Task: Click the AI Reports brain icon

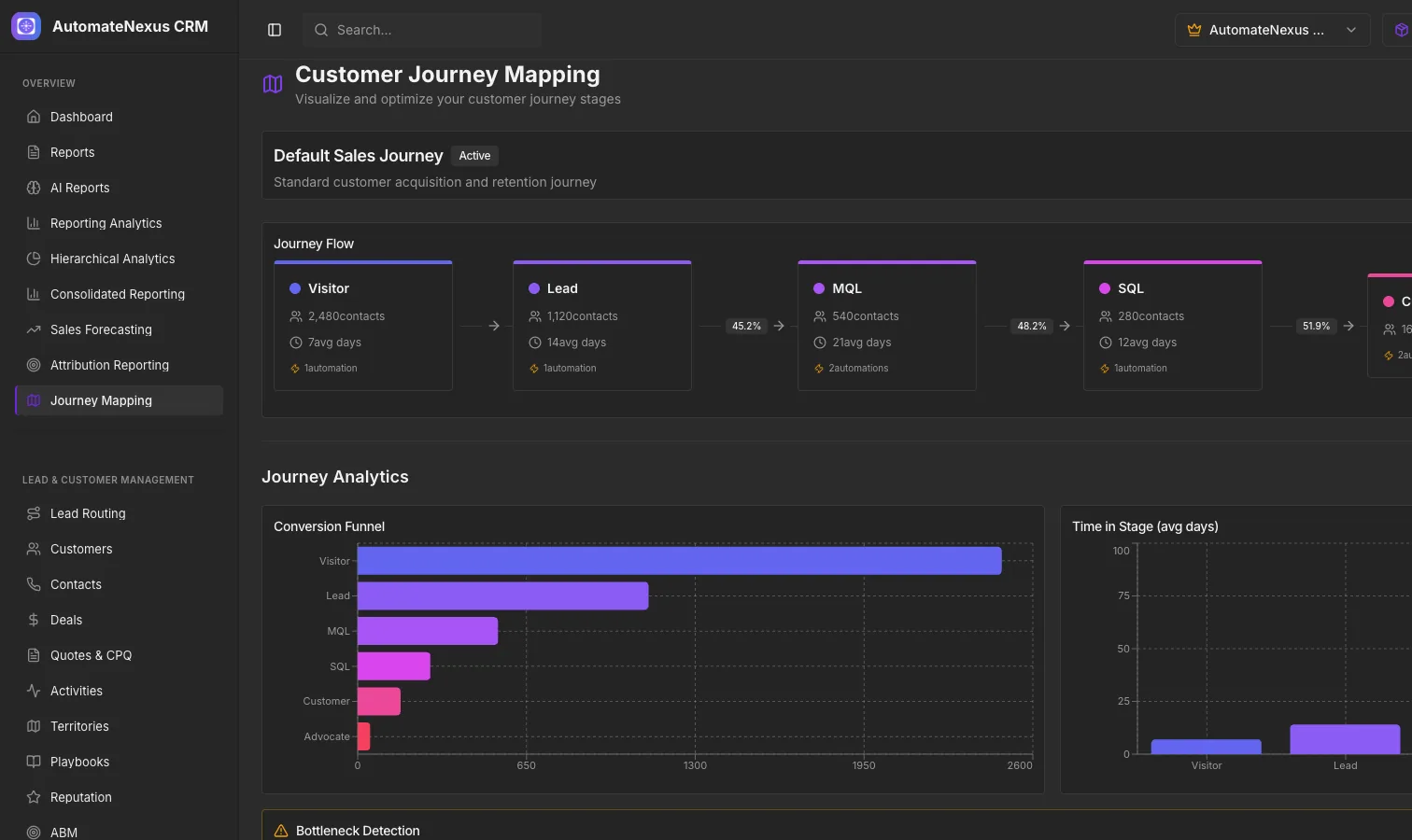Action: pos(34,188)
